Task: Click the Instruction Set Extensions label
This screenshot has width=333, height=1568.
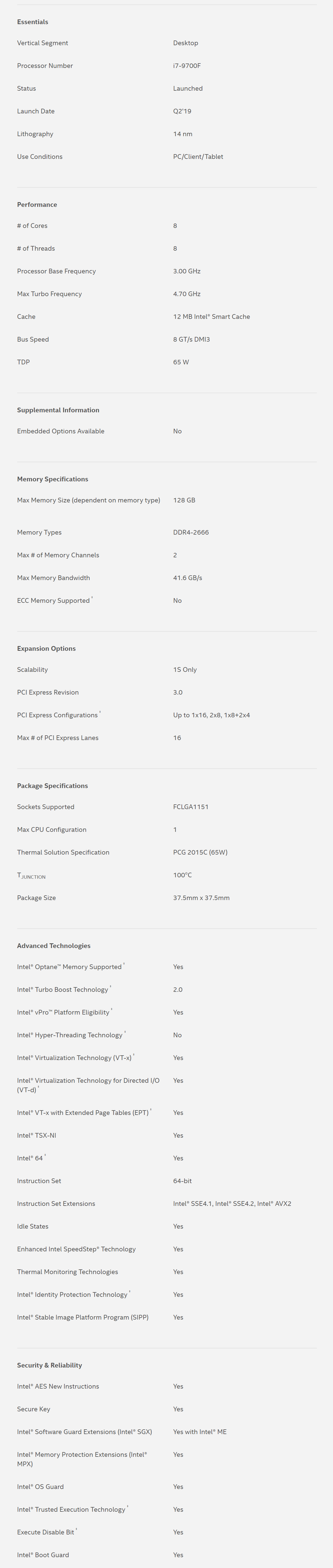Action: click(56, 1204)
